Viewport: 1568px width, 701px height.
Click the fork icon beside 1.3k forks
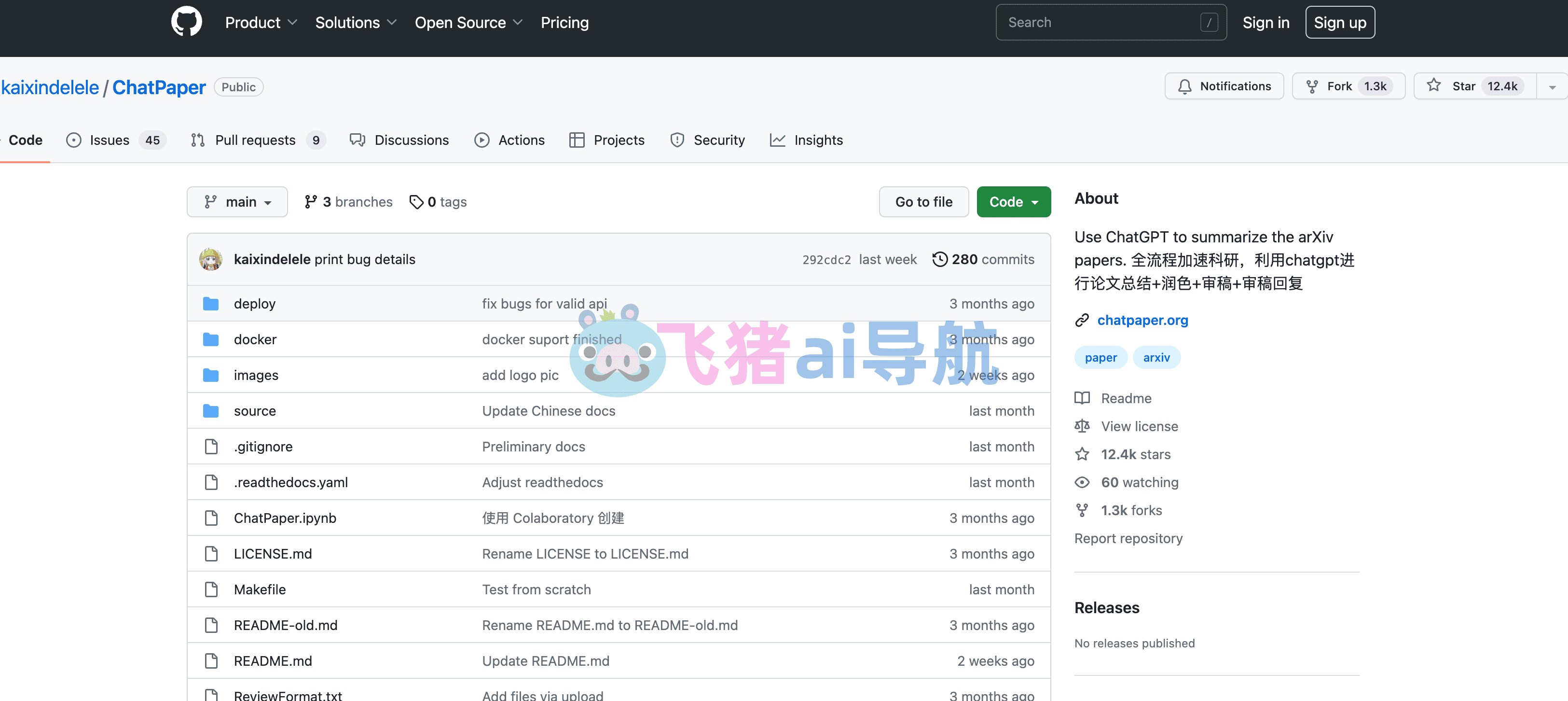(1082, 510)
